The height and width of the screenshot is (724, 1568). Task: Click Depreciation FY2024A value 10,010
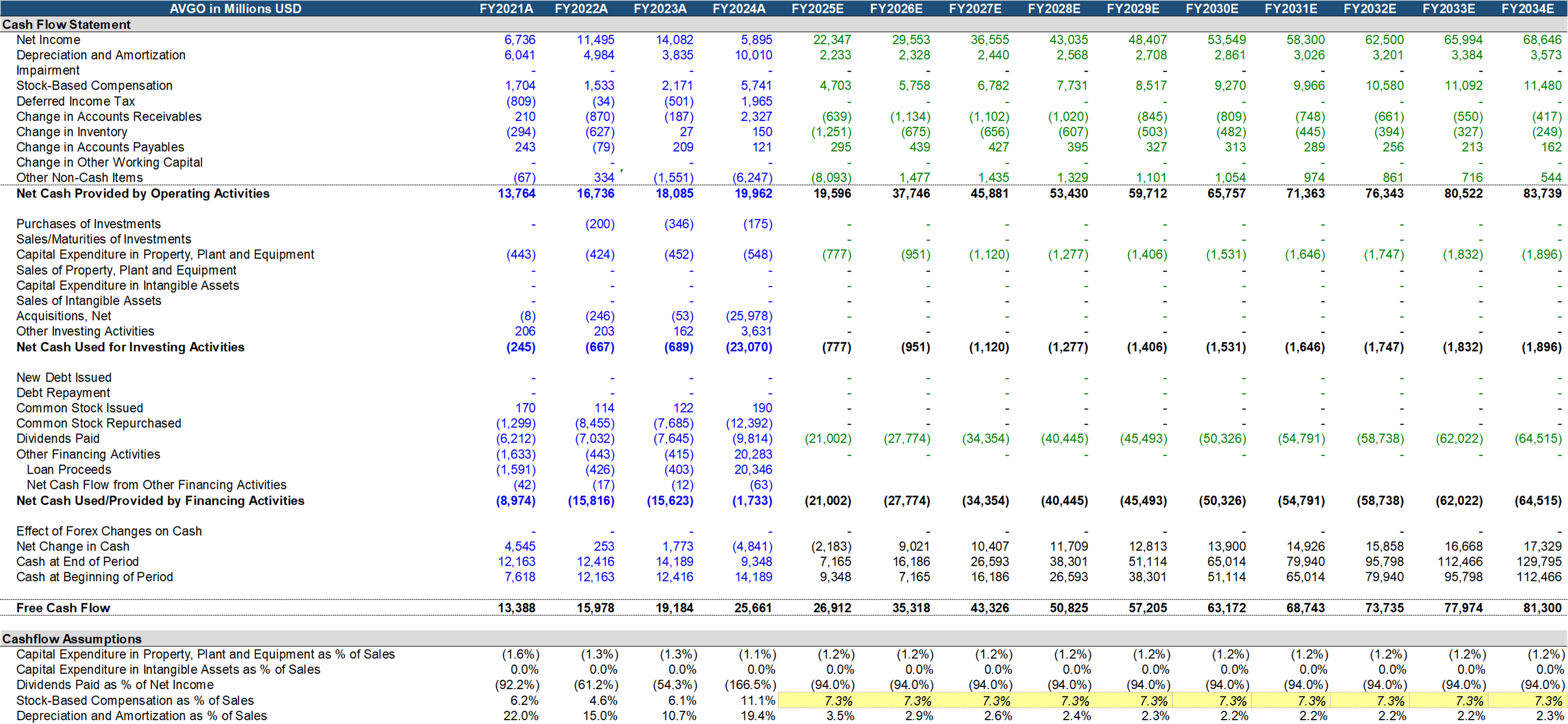pos(752,55)
